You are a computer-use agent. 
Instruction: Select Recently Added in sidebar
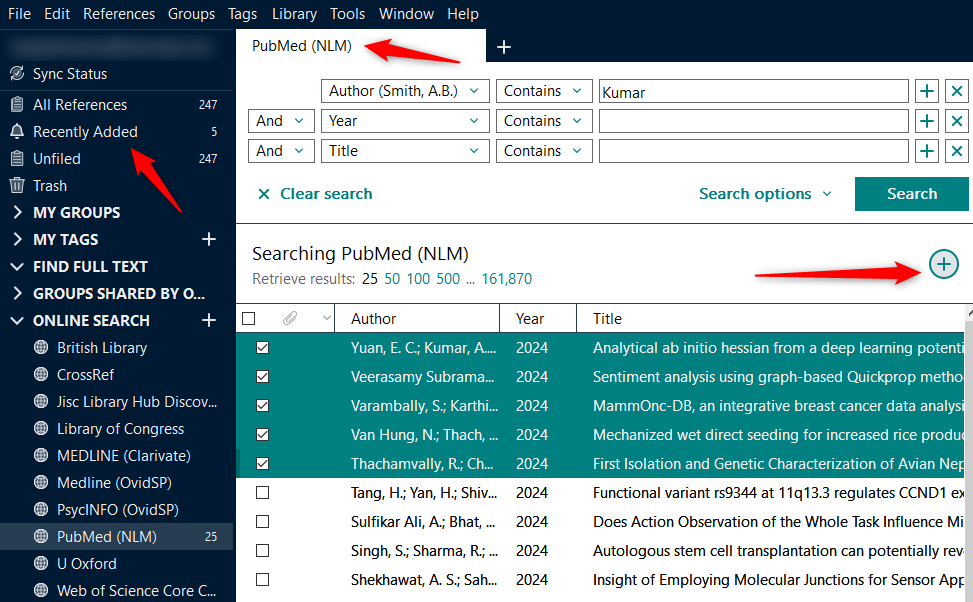85,132
